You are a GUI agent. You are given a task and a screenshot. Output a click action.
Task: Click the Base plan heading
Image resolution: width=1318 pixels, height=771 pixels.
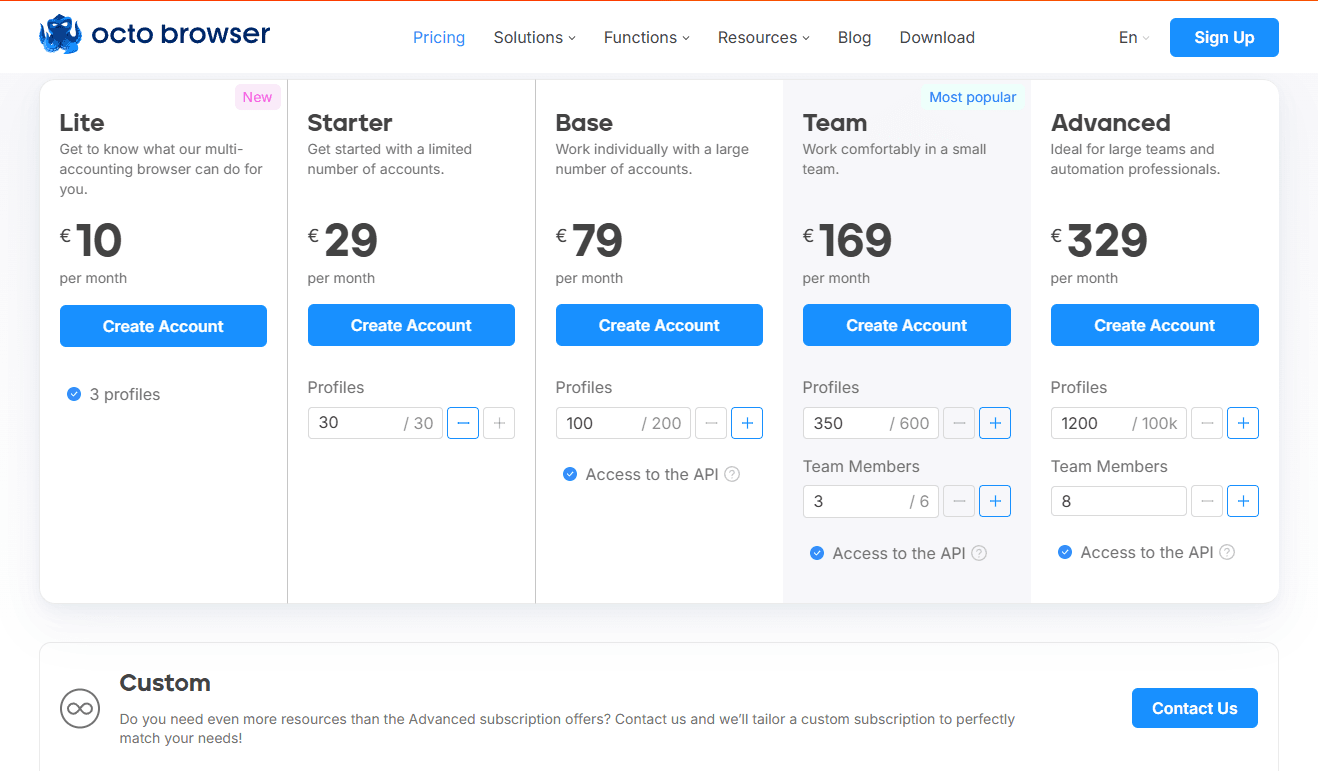click(584, 123)
